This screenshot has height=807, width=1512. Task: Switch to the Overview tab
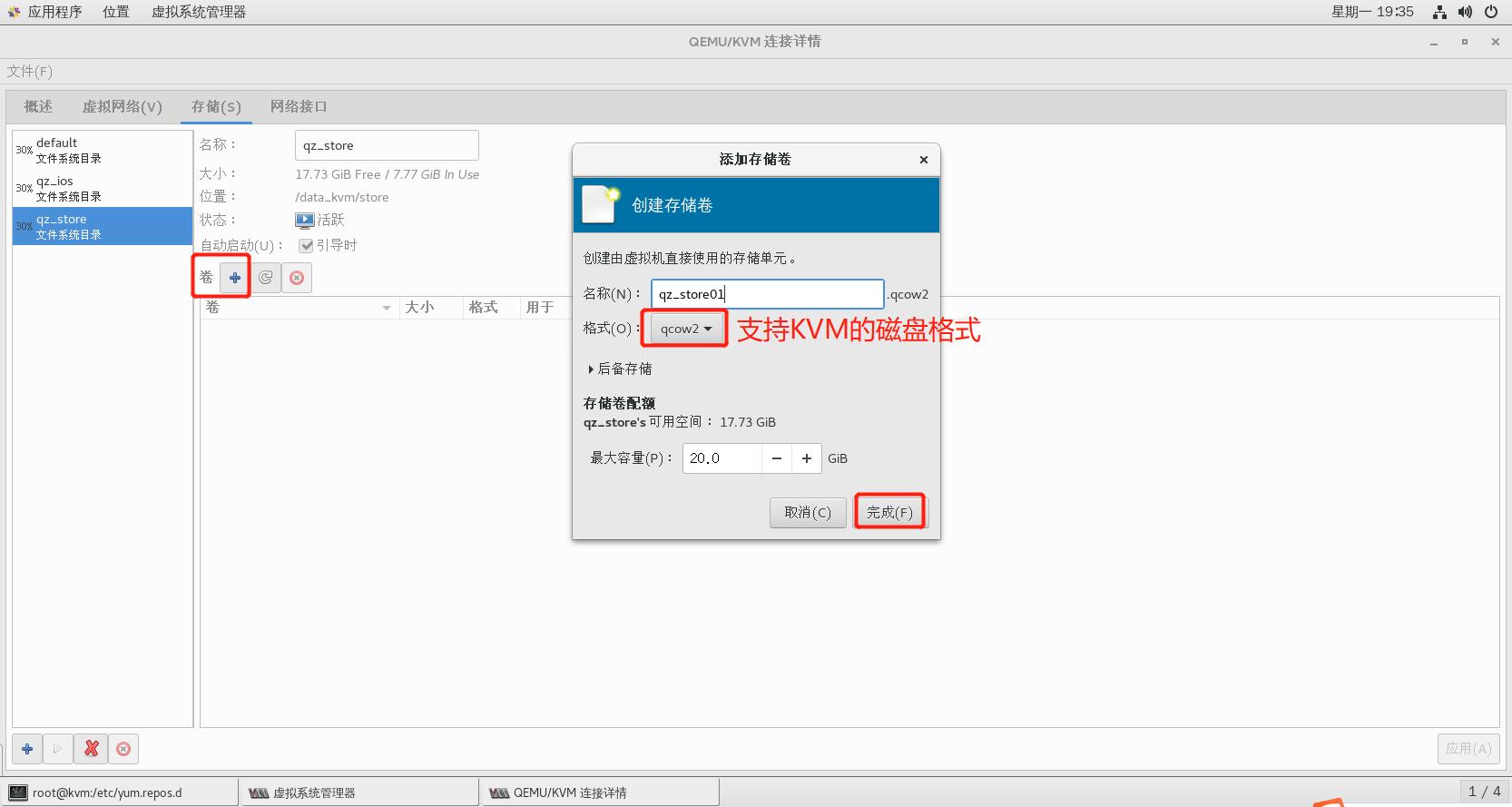(x=38, y=106)
